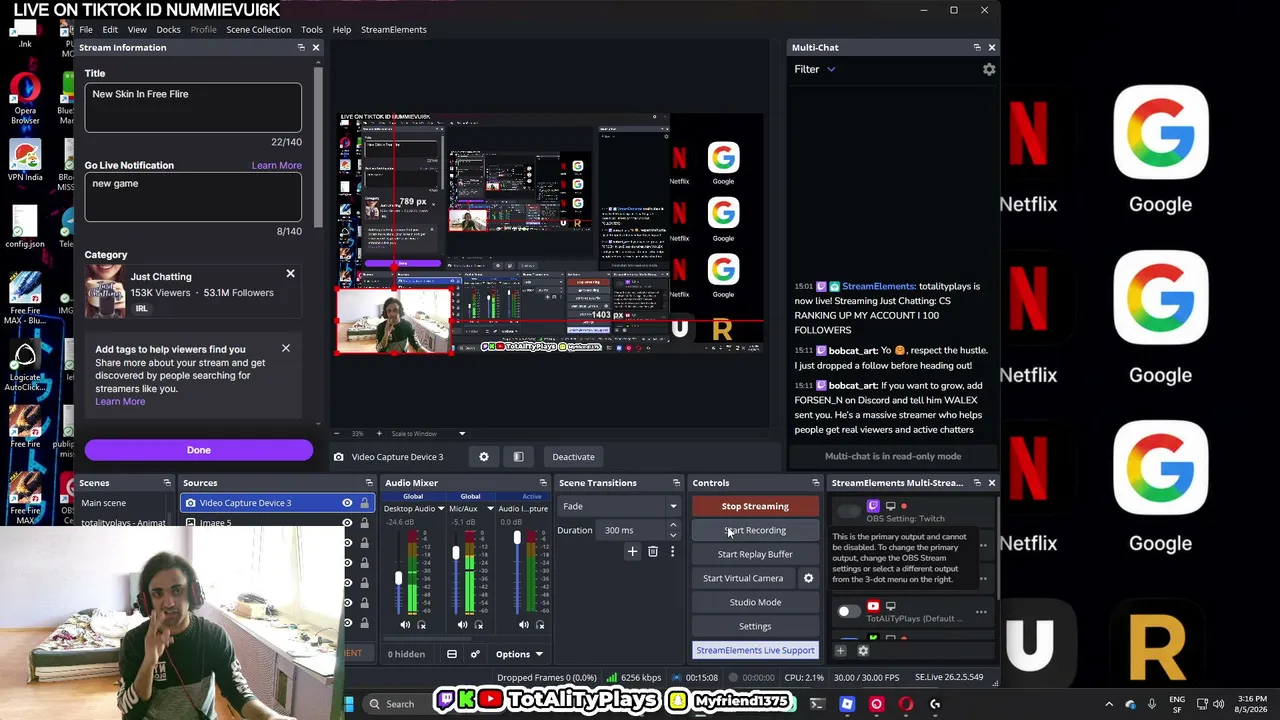Pop out the Audio Mixer dock

[543, 483]
